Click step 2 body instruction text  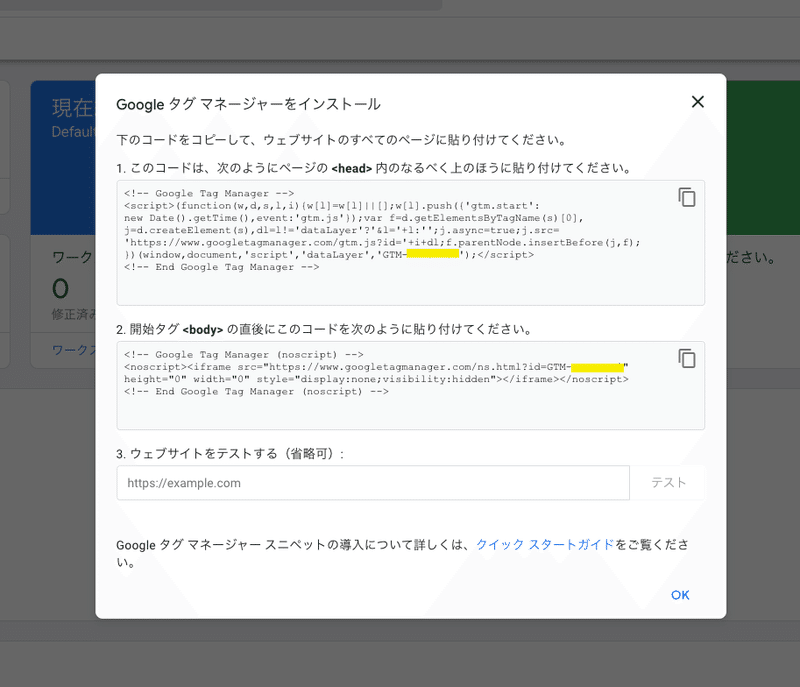click(325, 329)
